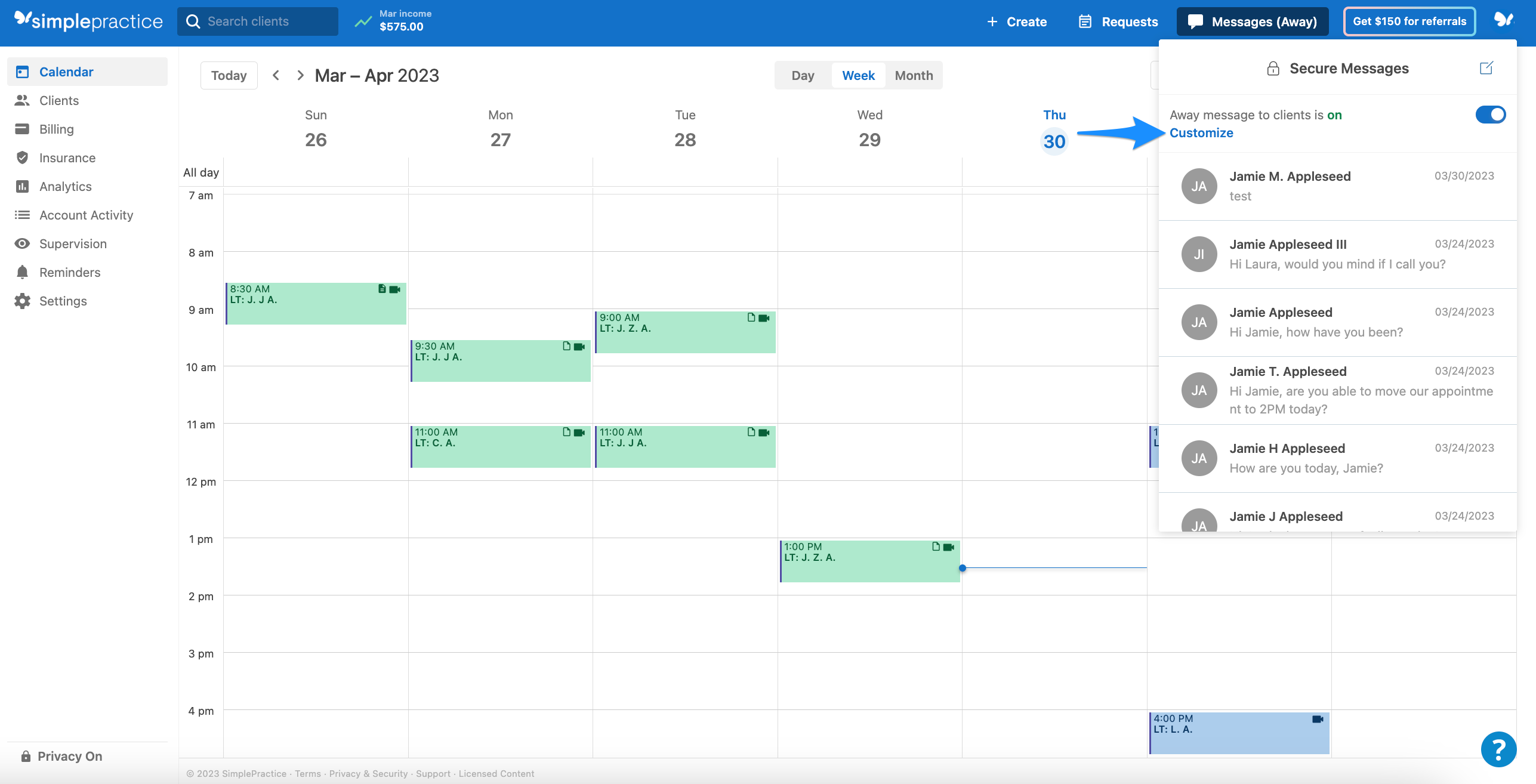1536x784 pixels.
Task: Open the Insurance section
Action: pos(67,158)
